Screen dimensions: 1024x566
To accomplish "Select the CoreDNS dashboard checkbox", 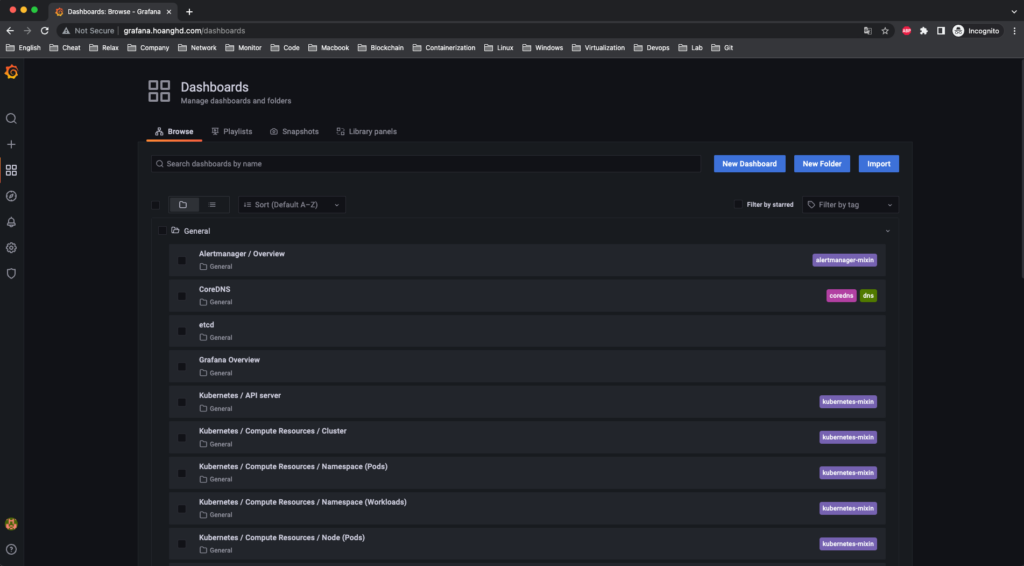I will coord(182,296).
